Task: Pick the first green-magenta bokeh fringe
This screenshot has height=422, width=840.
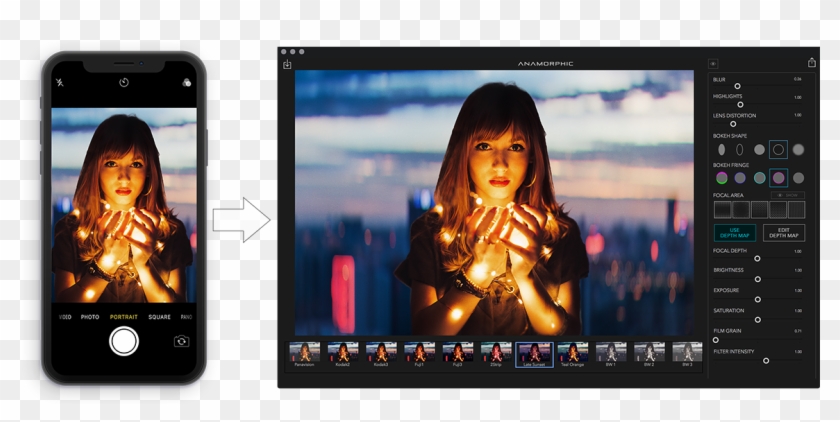Action: pos(721,177)
